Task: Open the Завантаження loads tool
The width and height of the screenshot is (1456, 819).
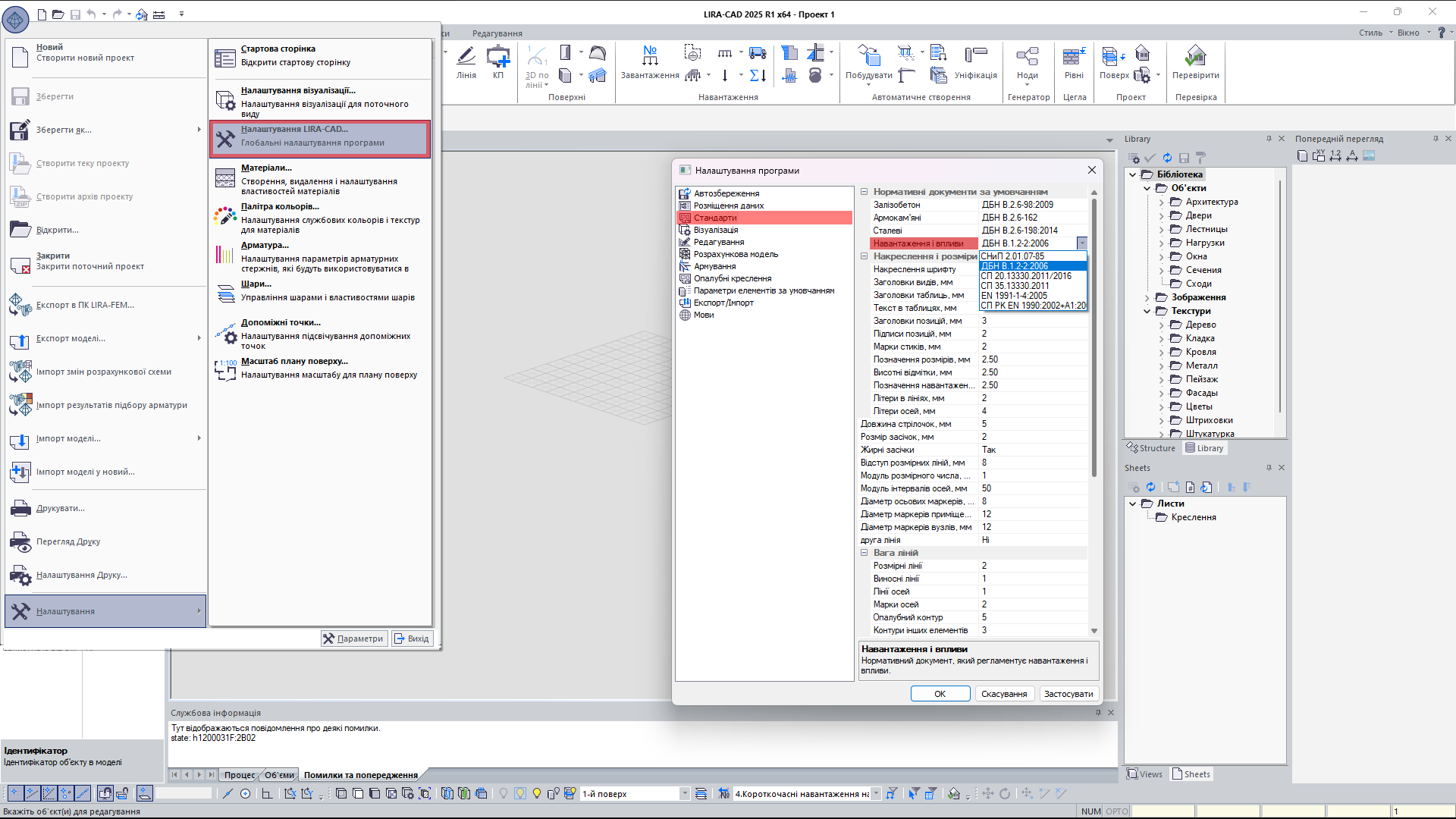Action: tap(650, 57)
